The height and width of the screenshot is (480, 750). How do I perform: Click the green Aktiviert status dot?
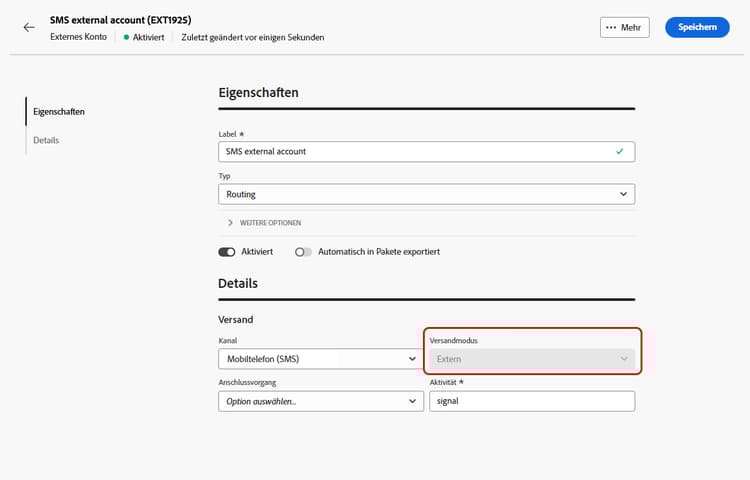(126, 37)
